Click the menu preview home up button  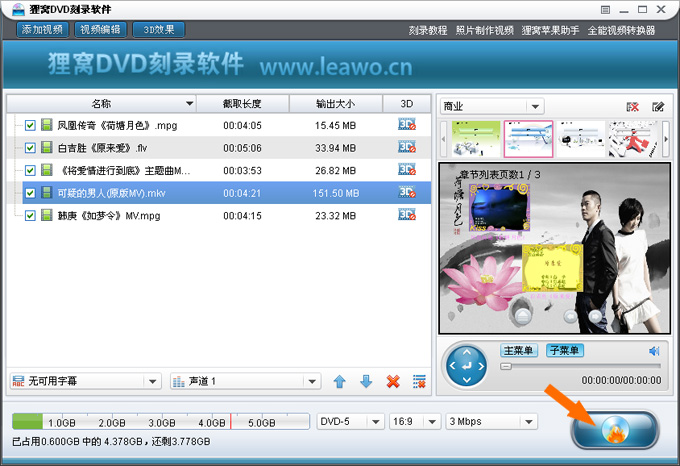tap(522, 315)
